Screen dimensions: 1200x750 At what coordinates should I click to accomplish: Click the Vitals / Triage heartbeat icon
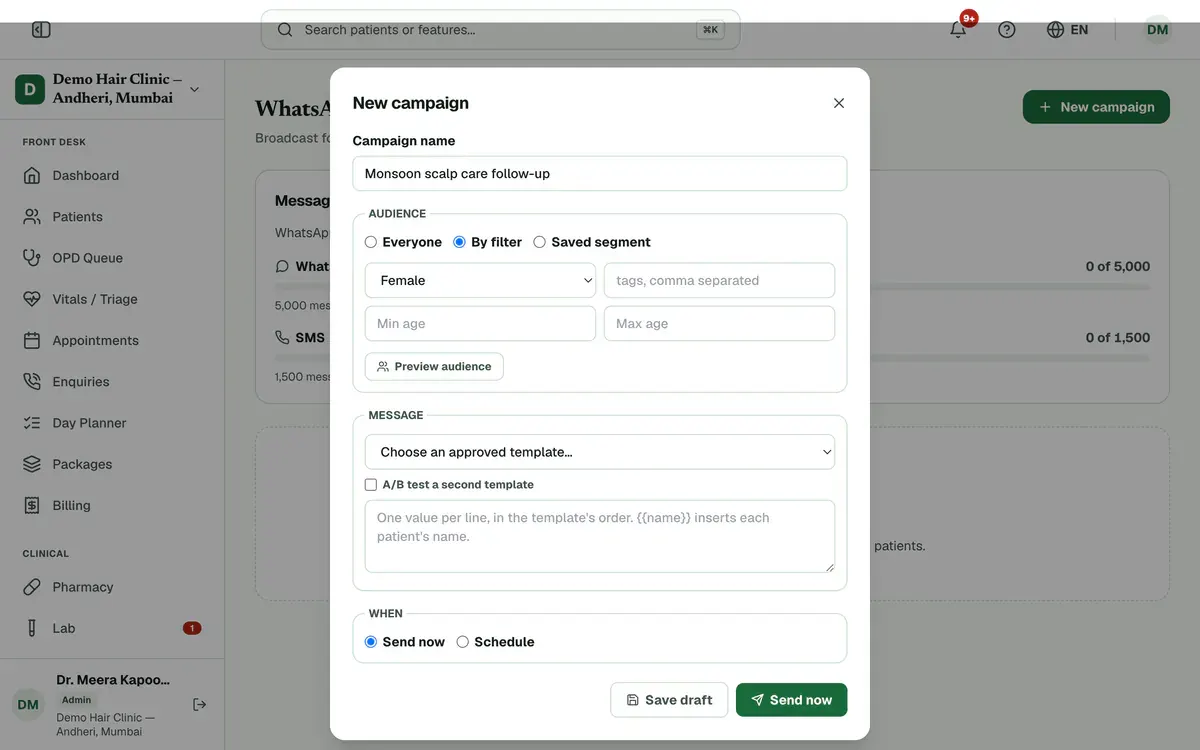(32, 299)
